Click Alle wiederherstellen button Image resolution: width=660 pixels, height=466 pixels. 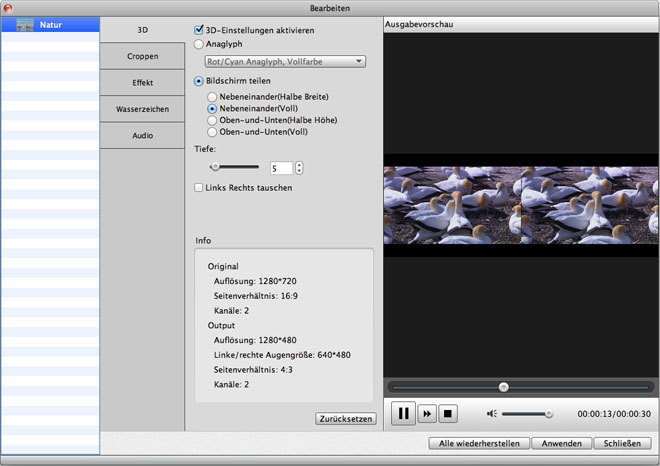[x=479, y=443]
